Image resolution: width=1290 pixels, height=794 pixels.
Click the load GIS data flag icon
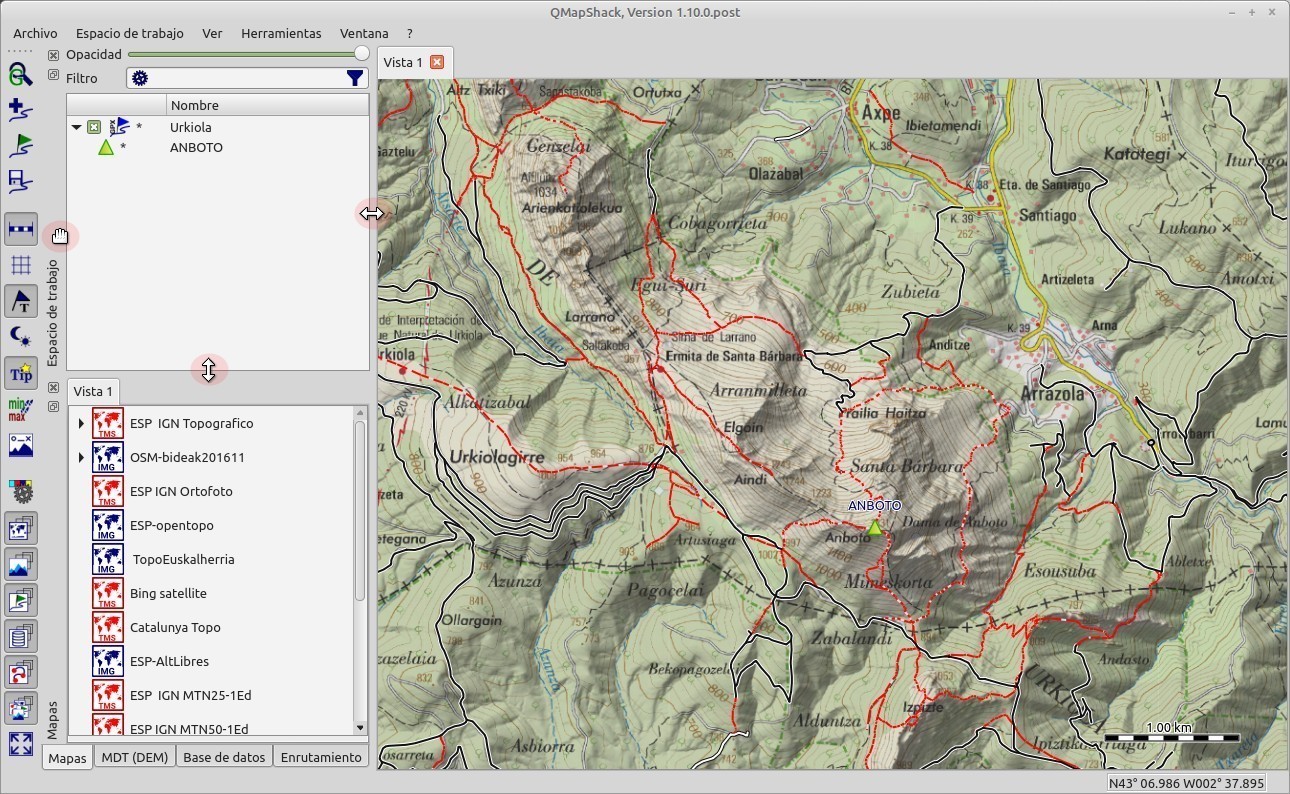tap(21, 146)
